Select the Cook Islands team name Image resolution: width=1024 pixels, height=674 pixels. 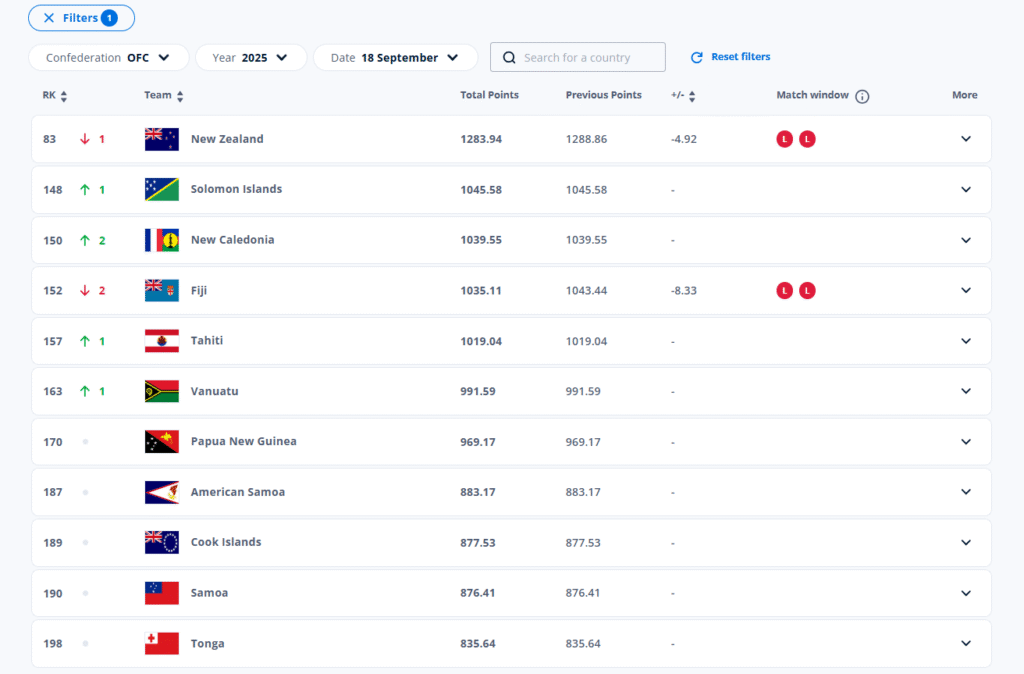[x=226, y=543]
